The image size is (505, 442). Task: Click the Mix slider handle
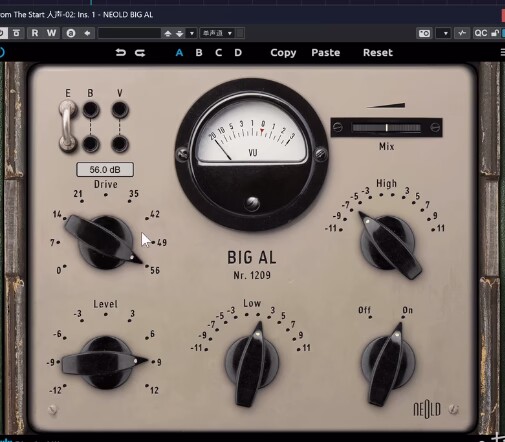pos(387,128)
